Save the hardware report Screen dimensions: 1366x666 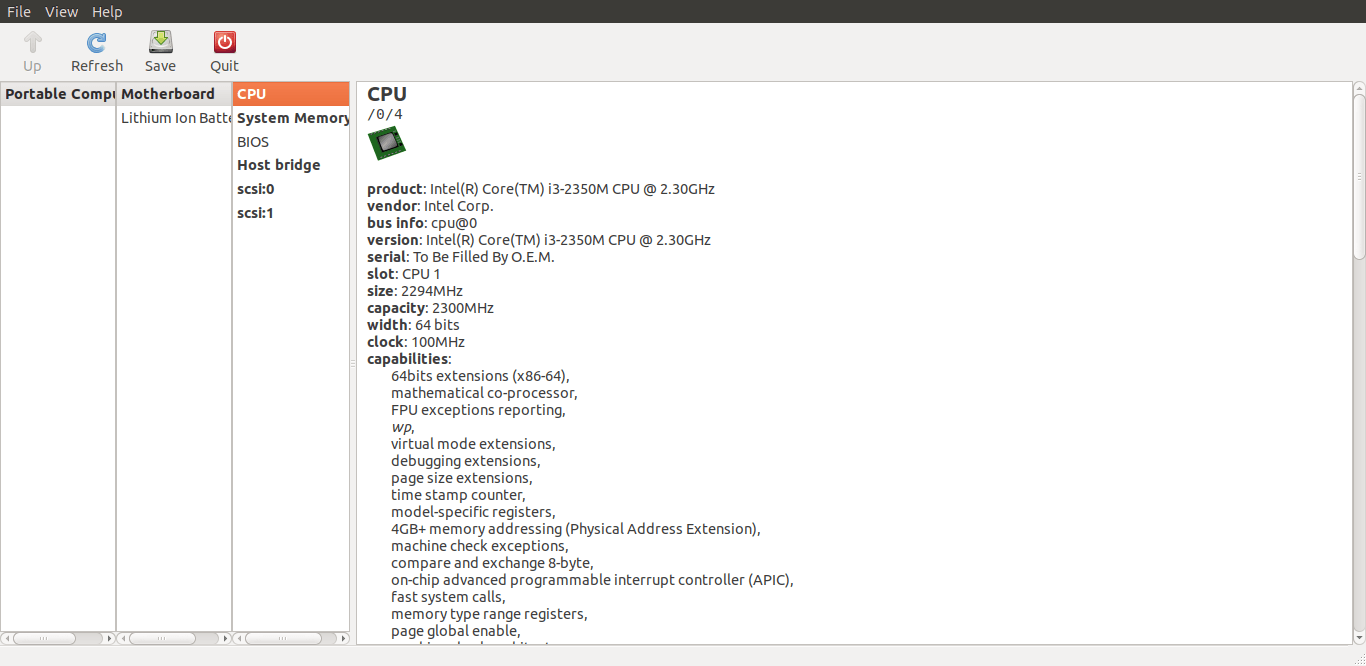click(160, 42)
